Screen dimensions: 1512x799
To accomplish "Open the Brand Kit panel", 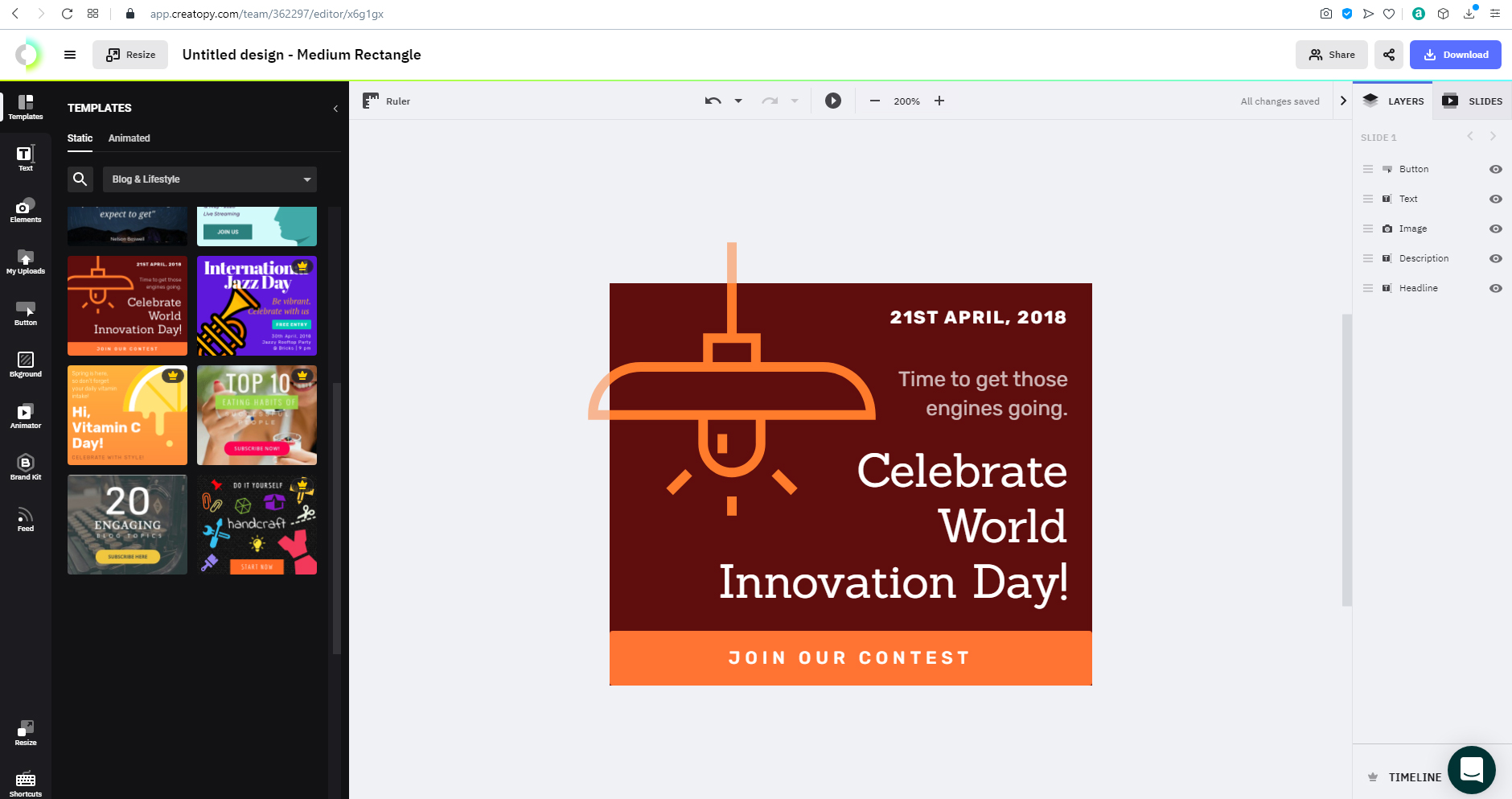I will [26, 467].
